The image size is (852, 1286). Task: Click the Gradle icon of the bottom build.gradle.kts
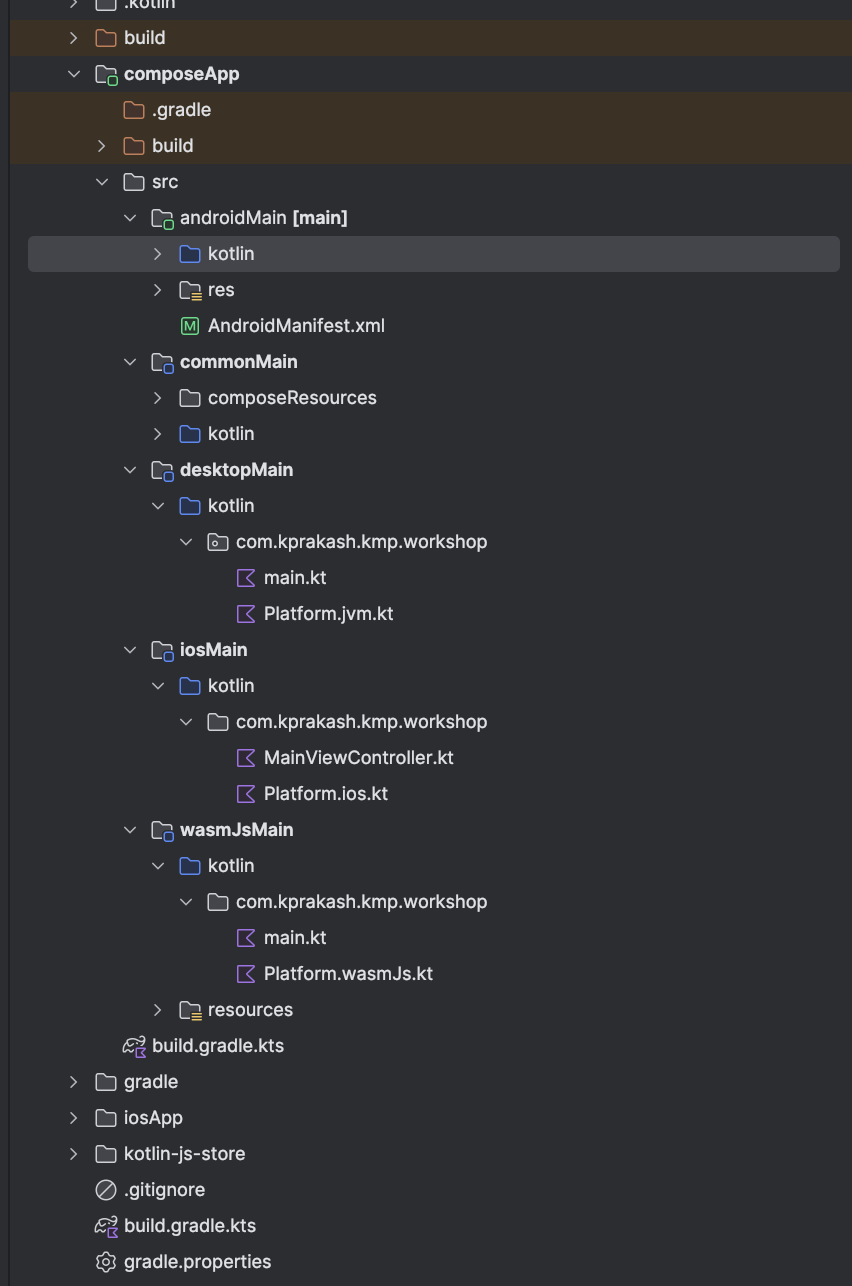[x=106, y=1226]
